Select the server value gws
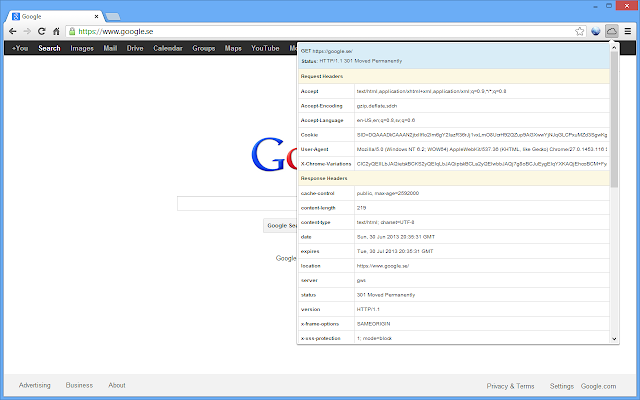Viewport: 640px width, 400px height. tap(361, 281)
